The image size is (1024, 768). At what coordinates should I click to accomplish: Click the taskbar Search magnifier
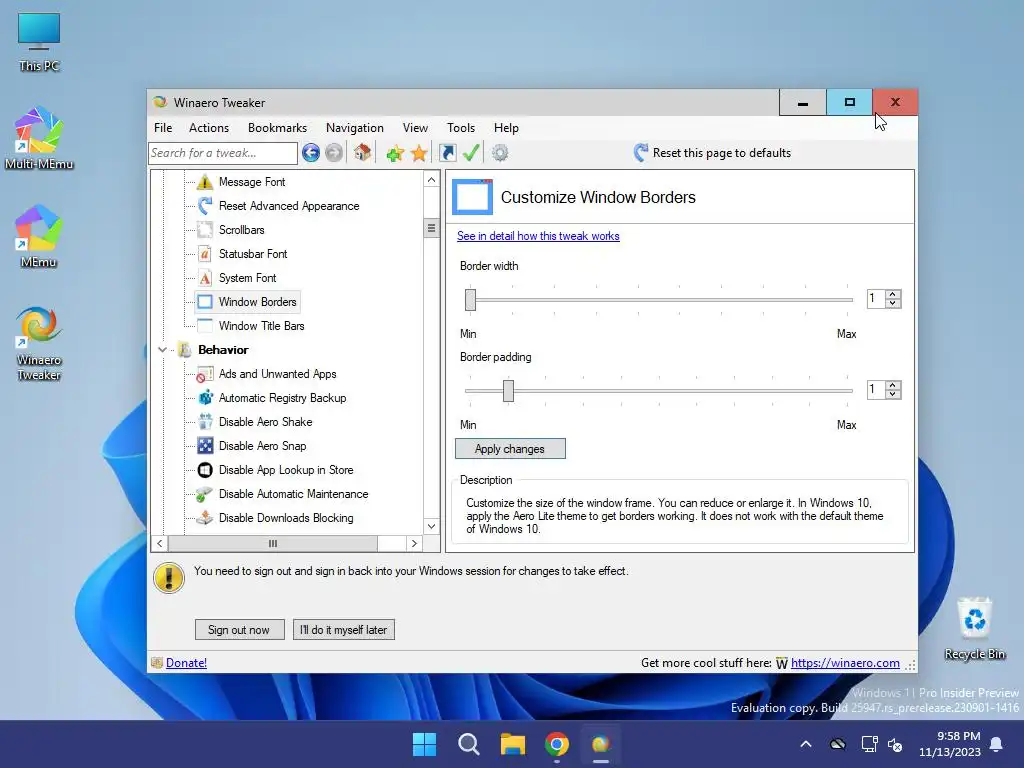(x=469, y=744)
